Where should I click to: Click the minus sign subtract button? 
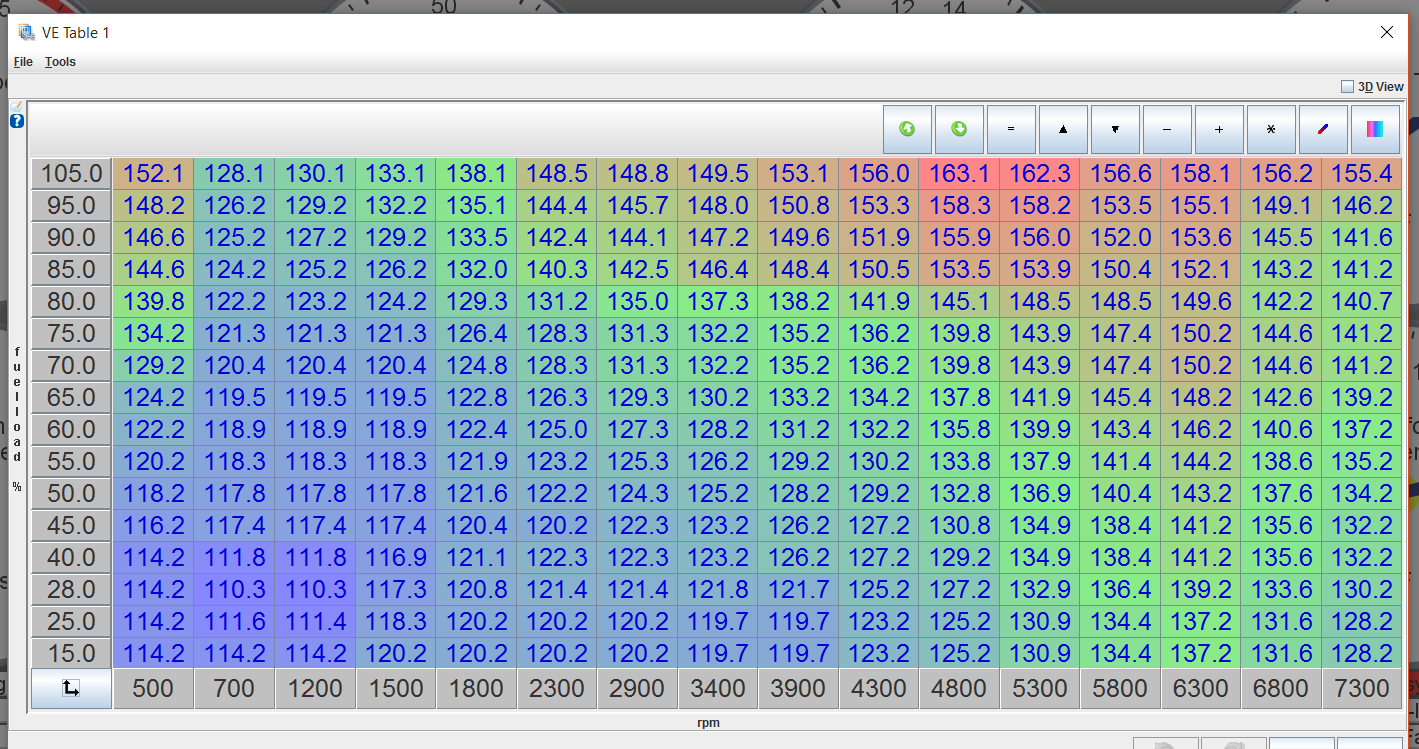(x=1167, y=130)
